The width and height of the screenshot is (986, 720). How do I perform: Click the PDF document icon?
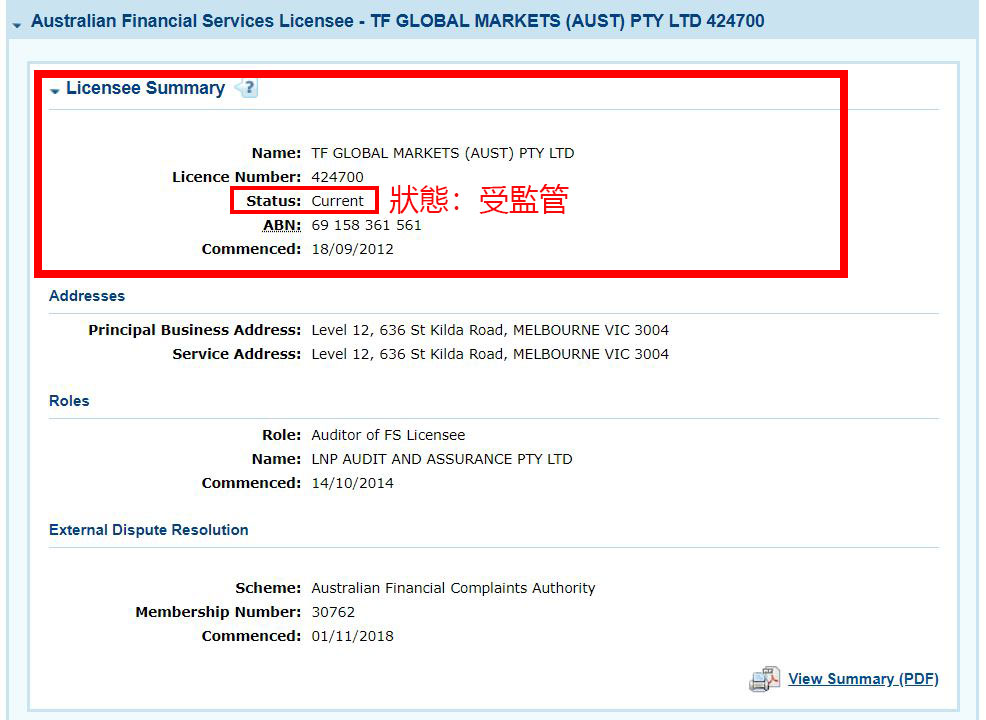[764, 680]
